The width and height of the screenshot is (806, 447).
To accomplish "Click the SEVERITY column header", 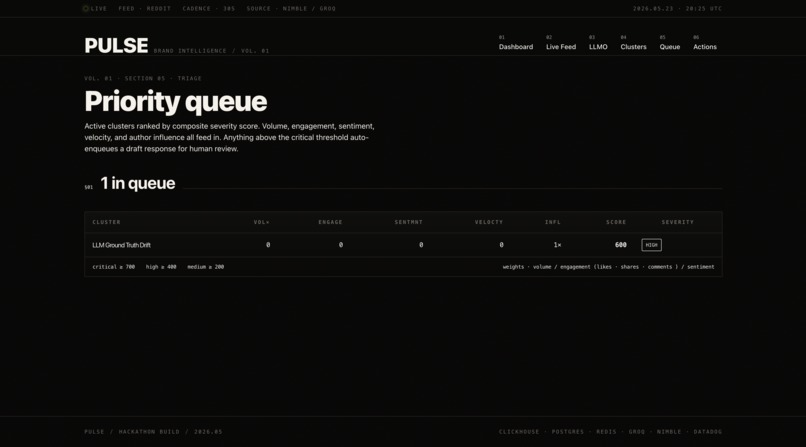I will (x=677, y=222).
